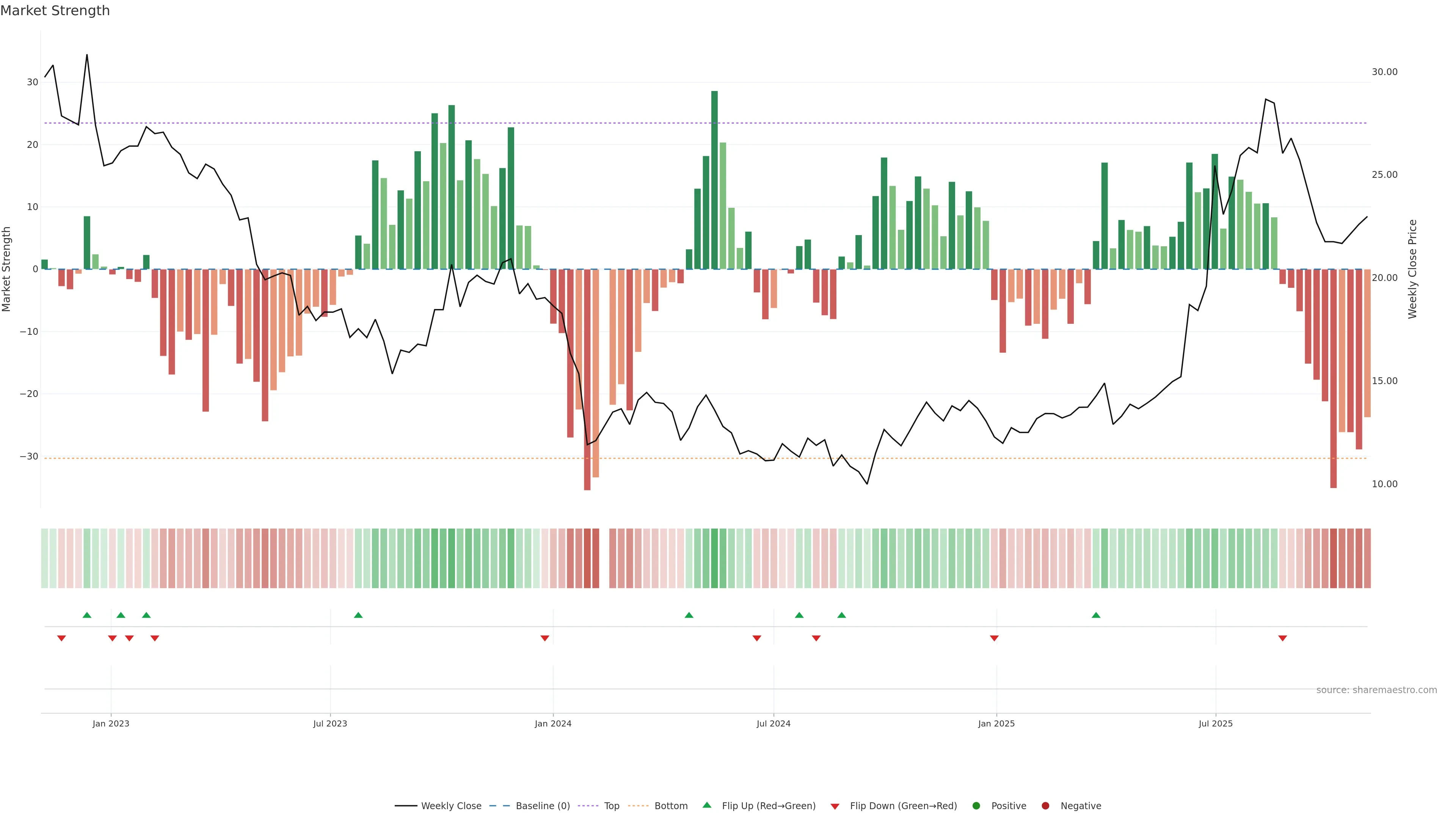Click the Jan 2023 x-axis label
The image size is (1456, 819).
tap(111, 723)
